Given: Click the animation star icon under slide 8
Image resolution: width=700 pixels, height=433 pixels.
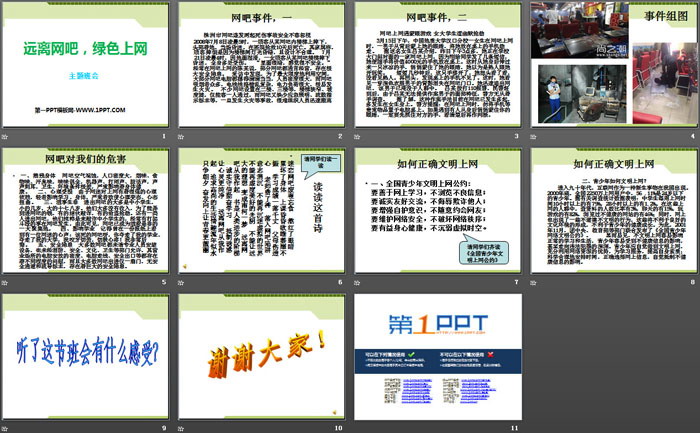Looking at the screenshot, I should click(x=533, y=283).
